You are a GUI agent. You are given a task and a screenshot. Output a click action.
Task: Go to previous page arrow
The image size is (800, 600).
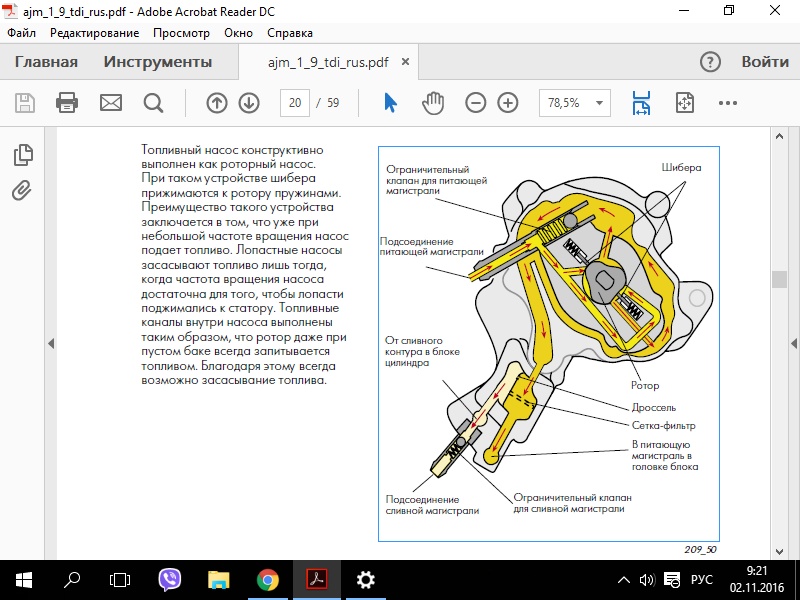(217, 103)
